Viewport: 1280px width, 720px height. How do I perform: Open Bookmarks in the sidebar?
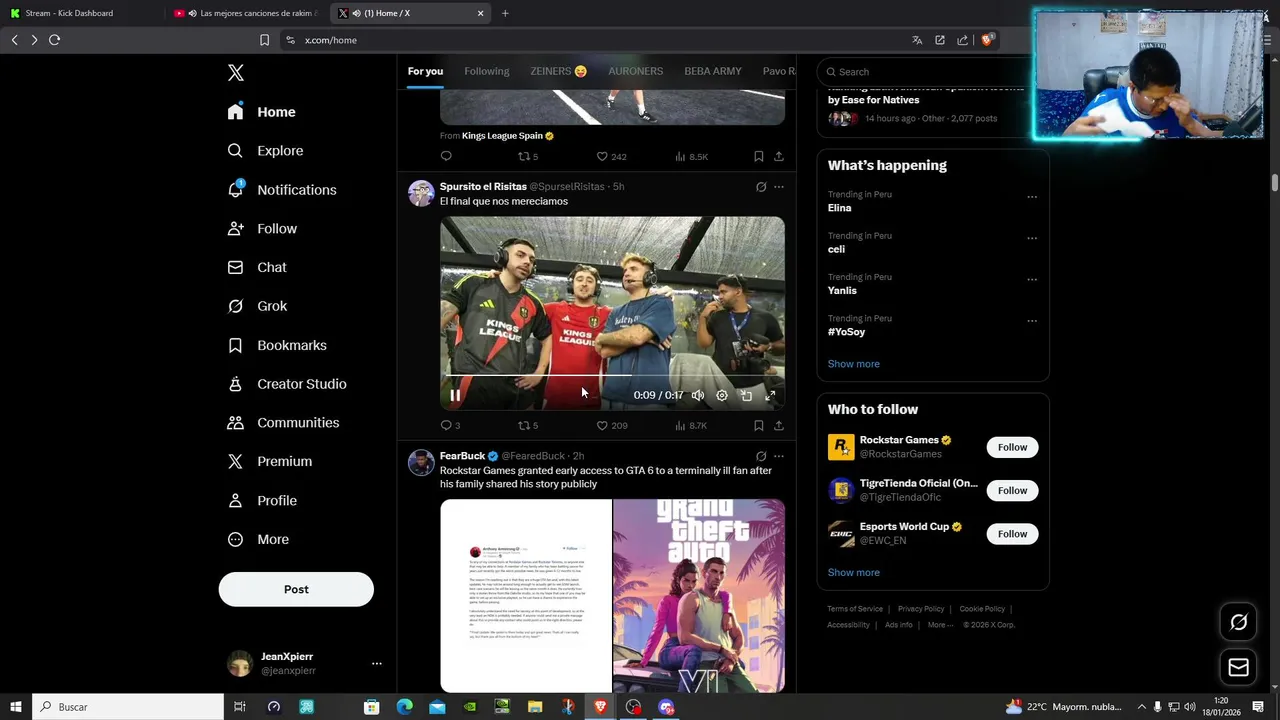coord(277,345)
